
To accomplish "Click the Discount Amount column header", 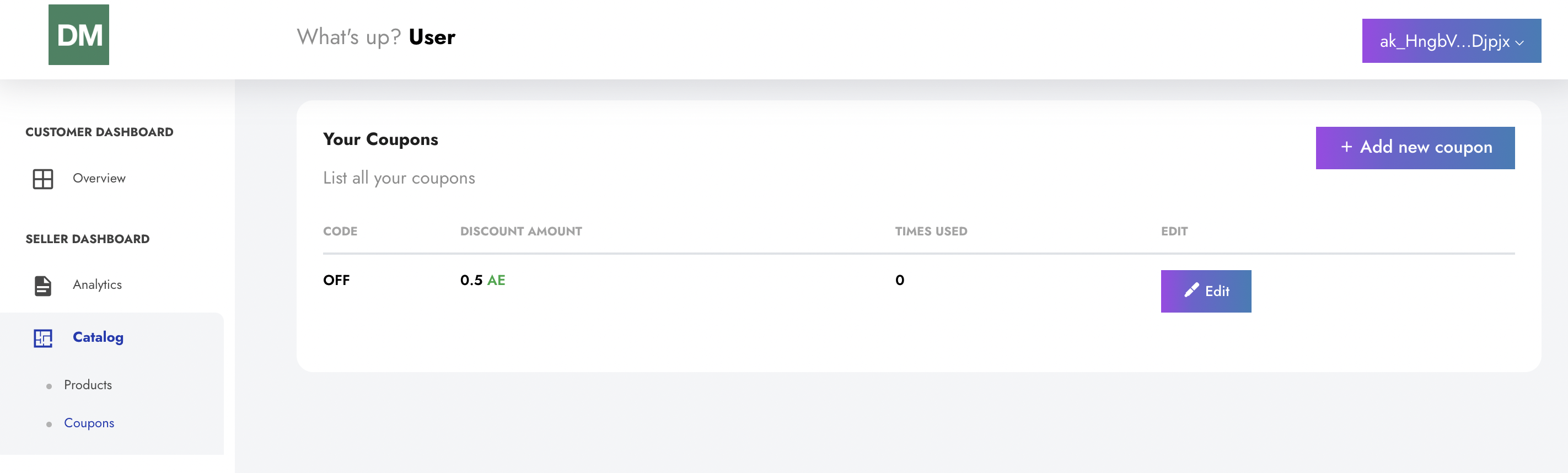I will tap(520, 232).
